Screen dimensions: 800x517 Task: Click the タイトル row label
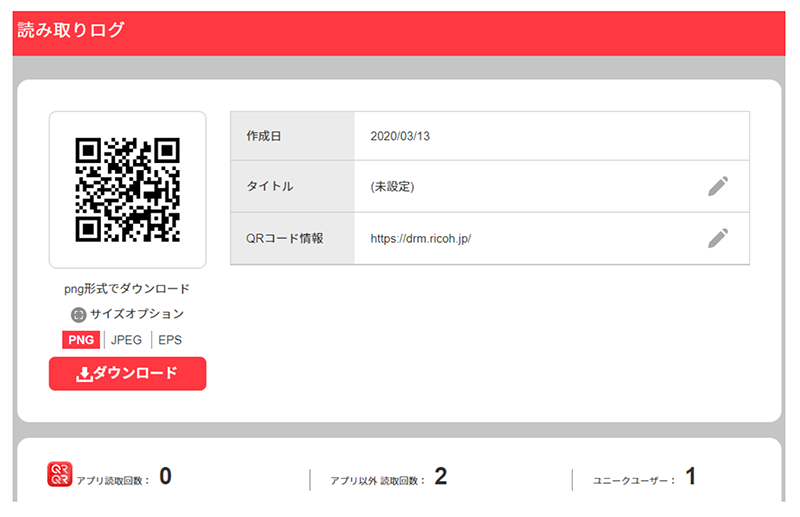pos(270,186)
